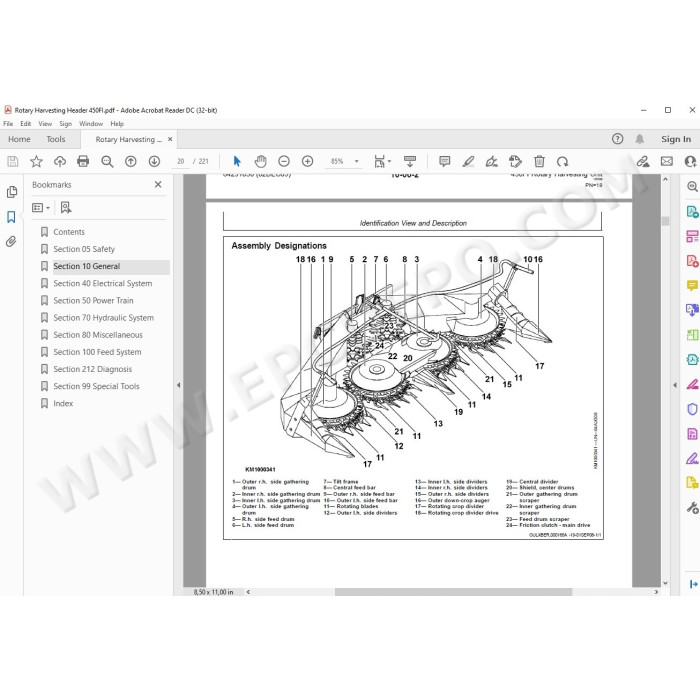Open page thumbnails panel
The width and height of the screenshot is (700, 700).
tap(12, 192)
